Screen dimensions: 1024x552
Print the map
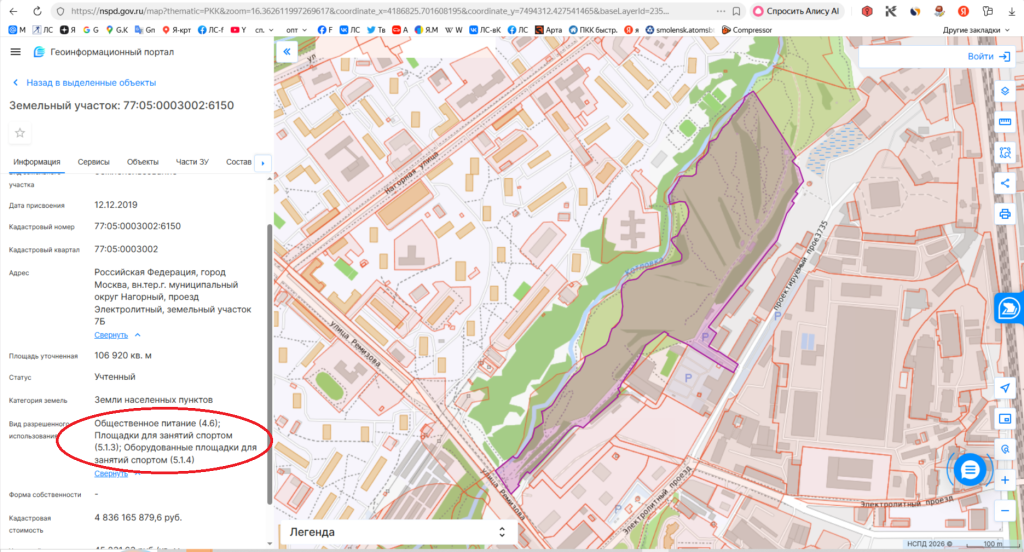[x=1004, y=214]
